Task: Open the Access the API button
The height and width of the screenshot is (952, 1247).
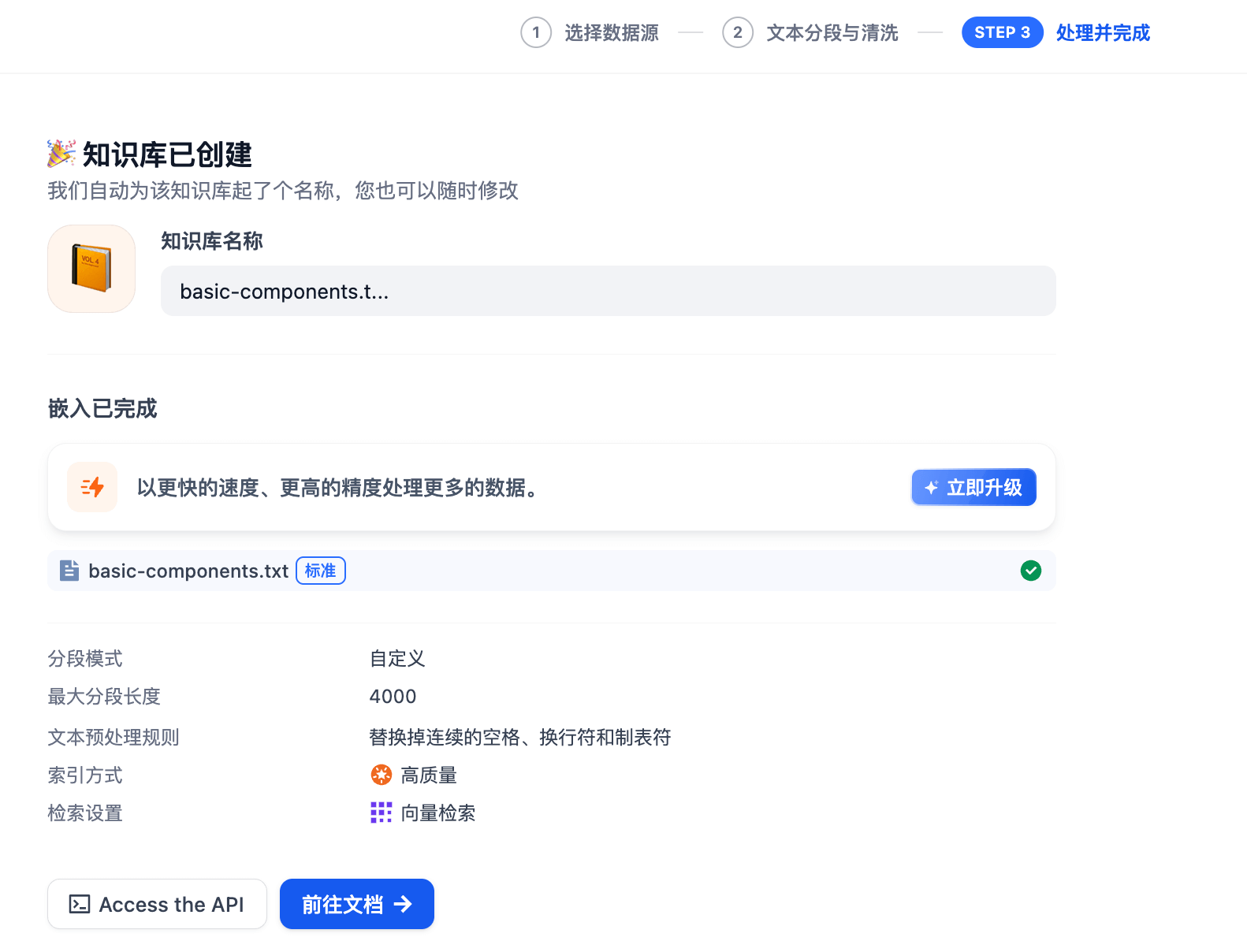Action: click(157, 904)
